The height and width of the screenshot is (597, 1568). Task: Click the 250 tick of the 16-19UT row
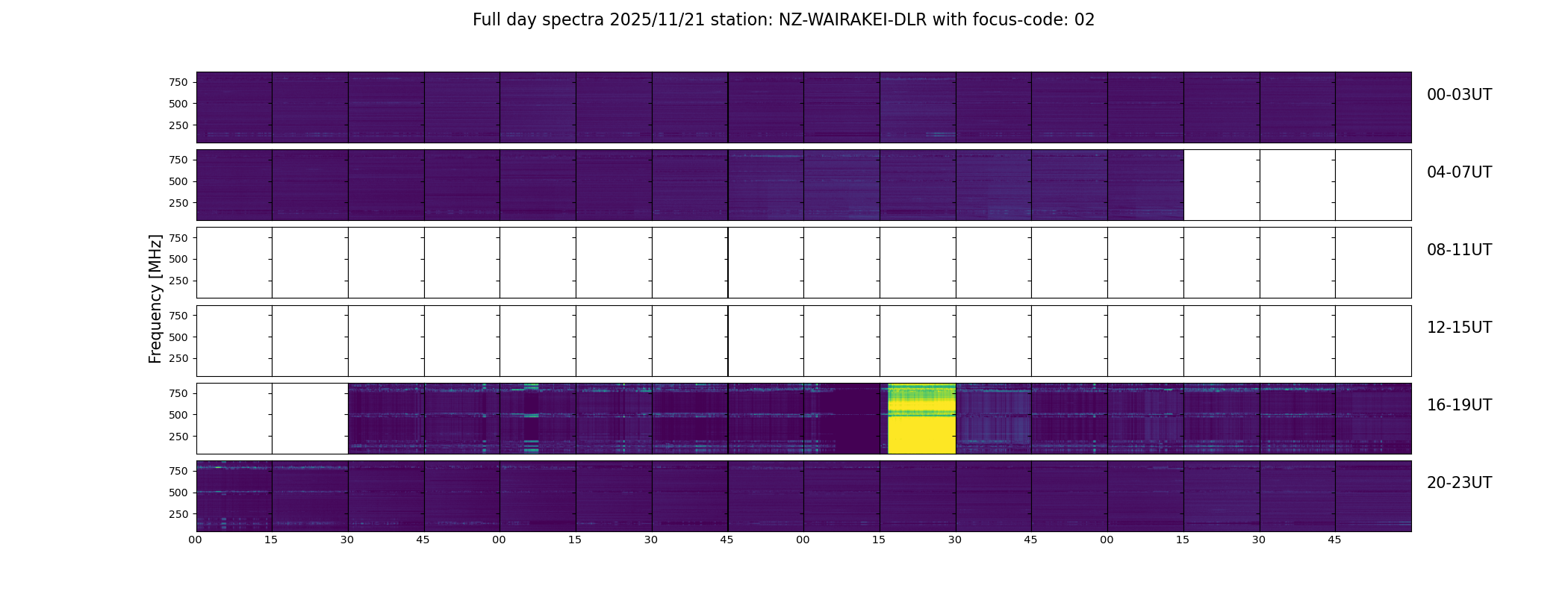tap(178, 437)
